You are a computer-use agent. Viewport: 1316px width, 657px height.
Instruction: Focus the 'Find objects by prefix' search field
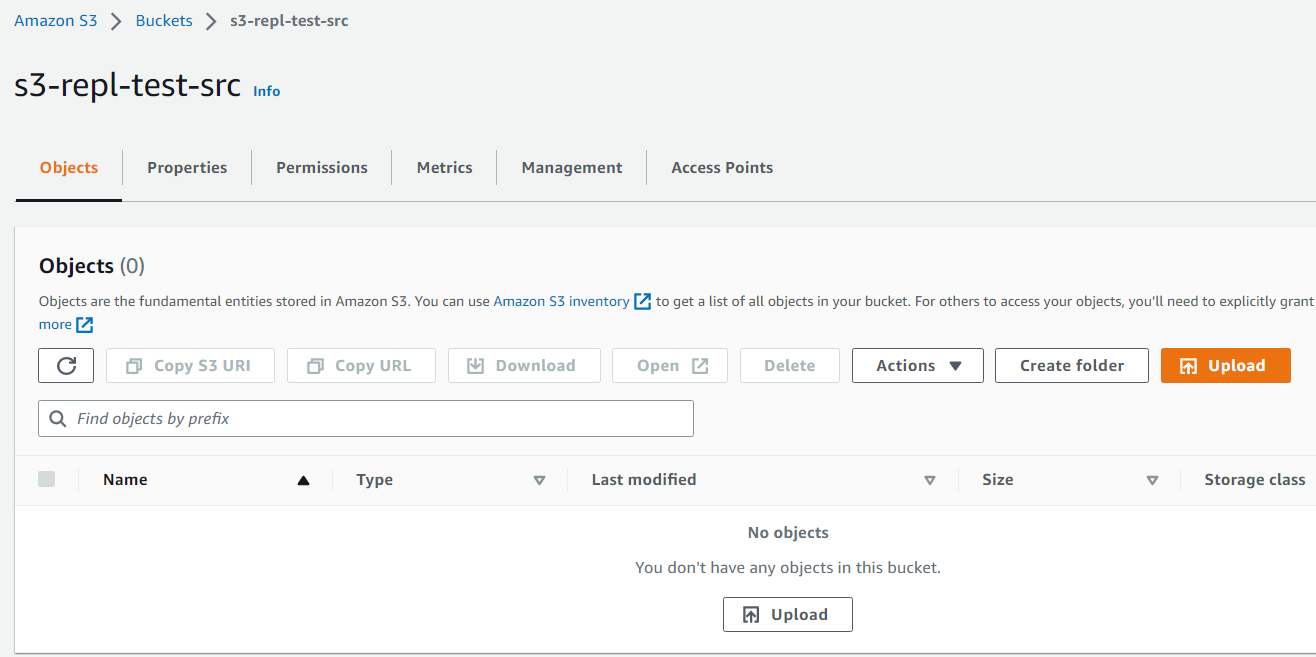tap(380, 419)
